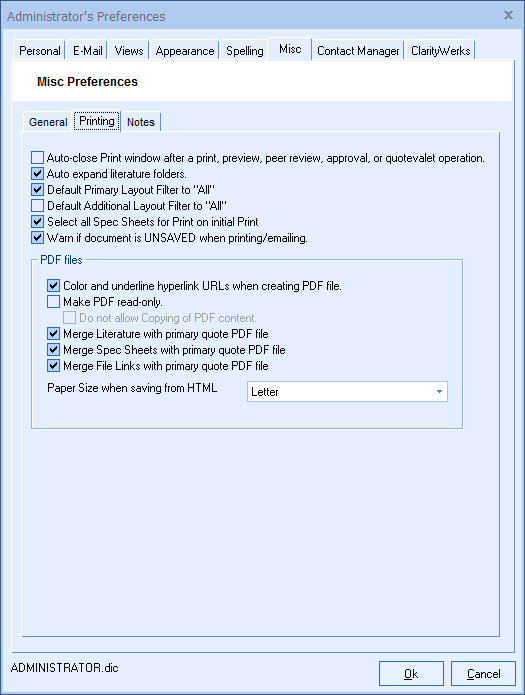
Task: Enable Make PDF read-only option
Action: click(x=53, y=301)
